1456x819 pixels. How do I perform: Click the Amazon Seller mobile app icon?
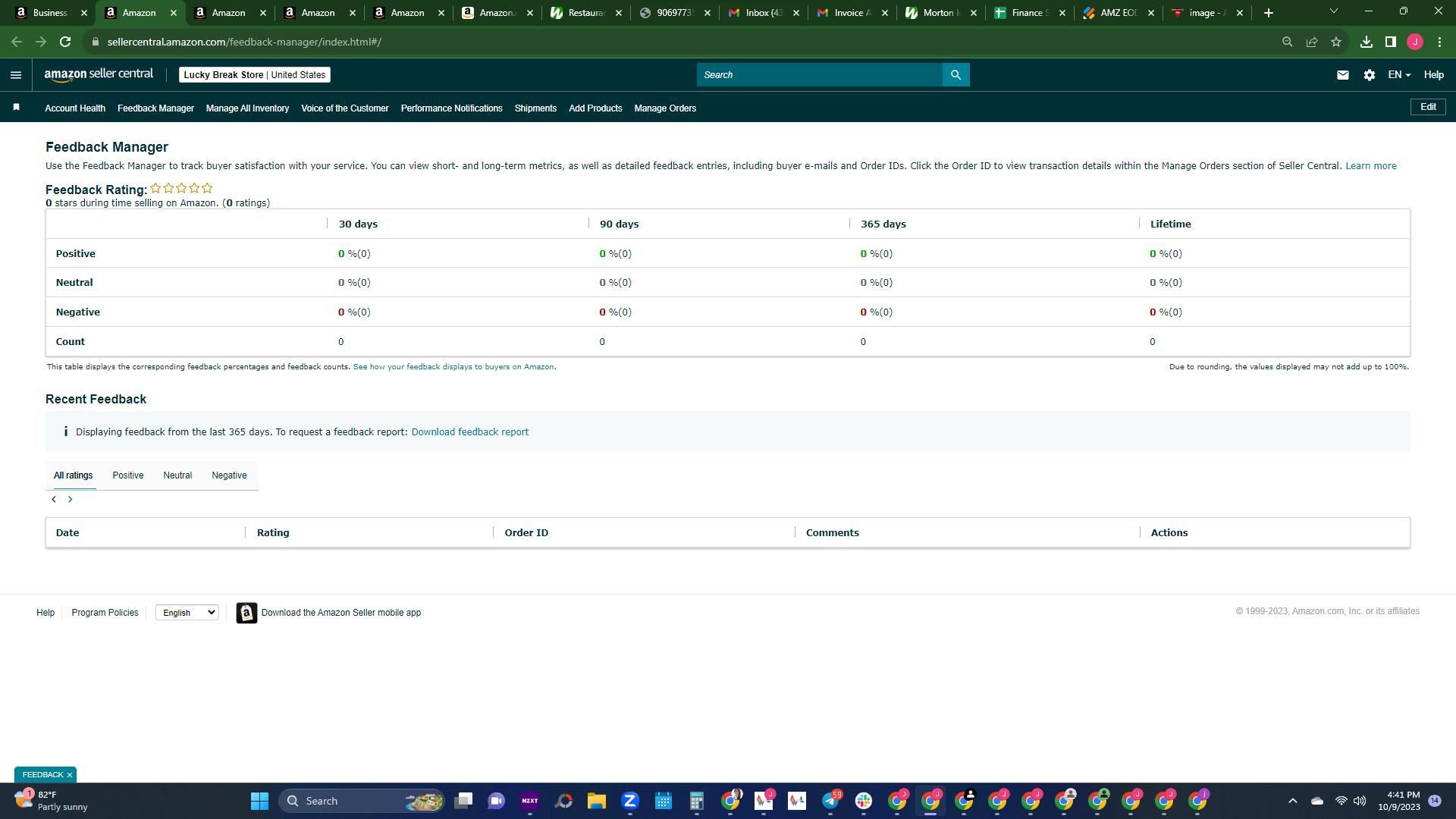(246, 613)
